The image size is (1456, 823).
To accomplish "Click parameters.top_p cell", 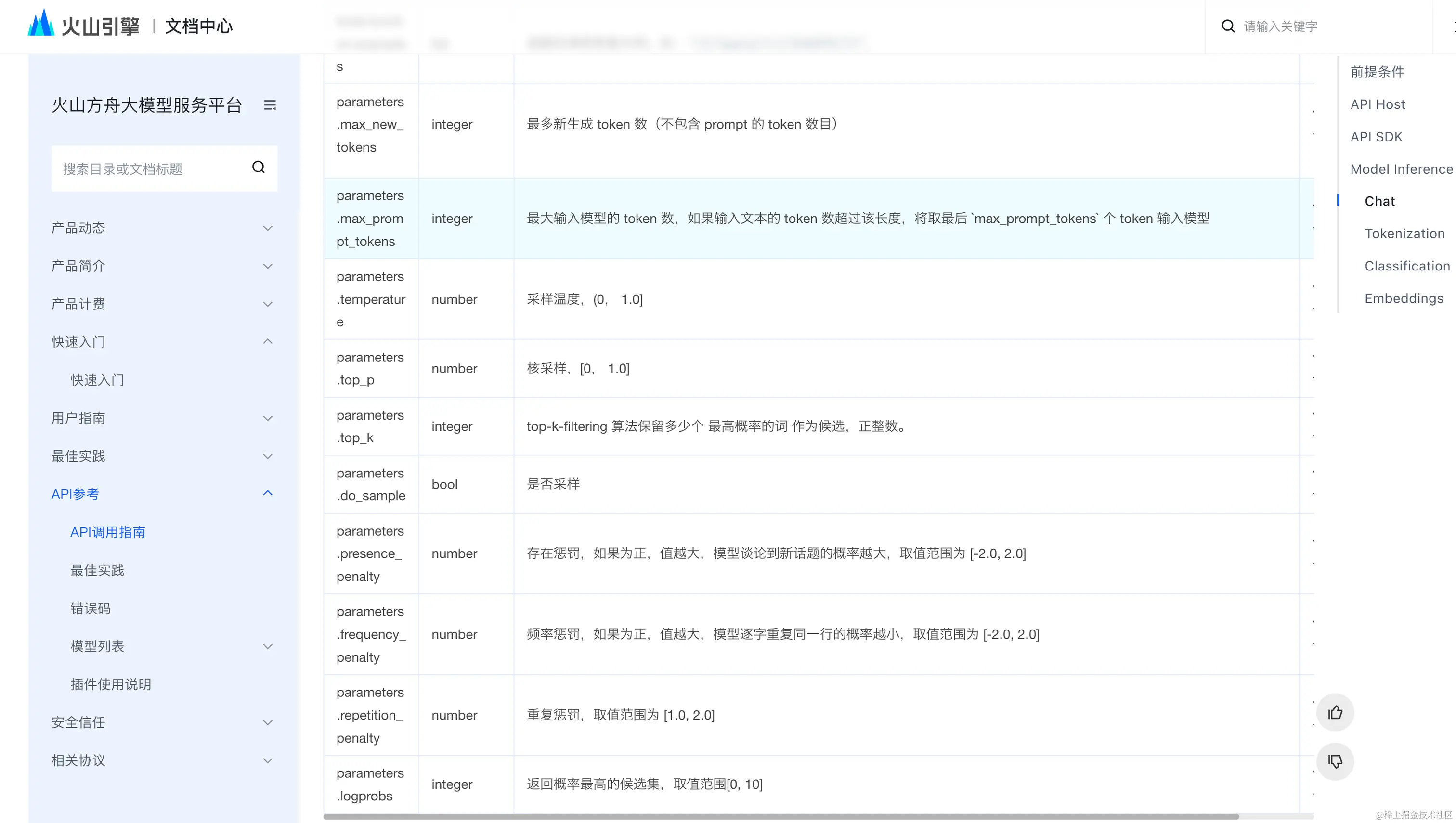I will pyautogui.click(x=371, y=369).
